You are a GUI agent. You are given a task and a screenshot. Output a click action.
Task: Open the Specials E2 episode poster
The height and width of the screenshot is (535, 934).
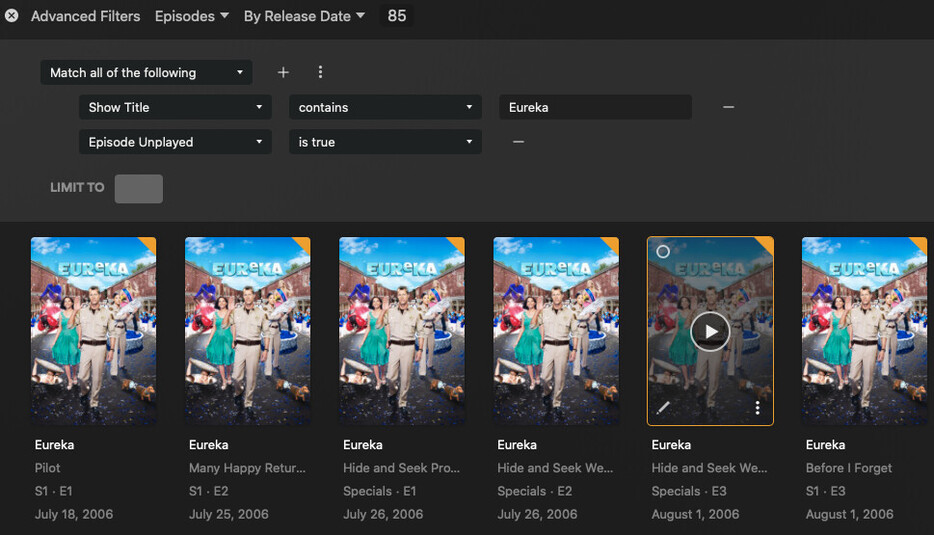tap(556, 331)
